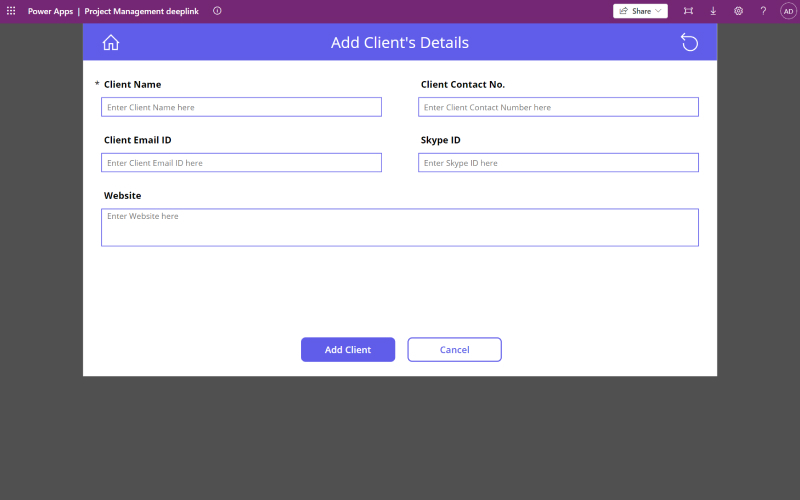
Task: Reset the form with the refresh icon
Action: click(689, 42)
